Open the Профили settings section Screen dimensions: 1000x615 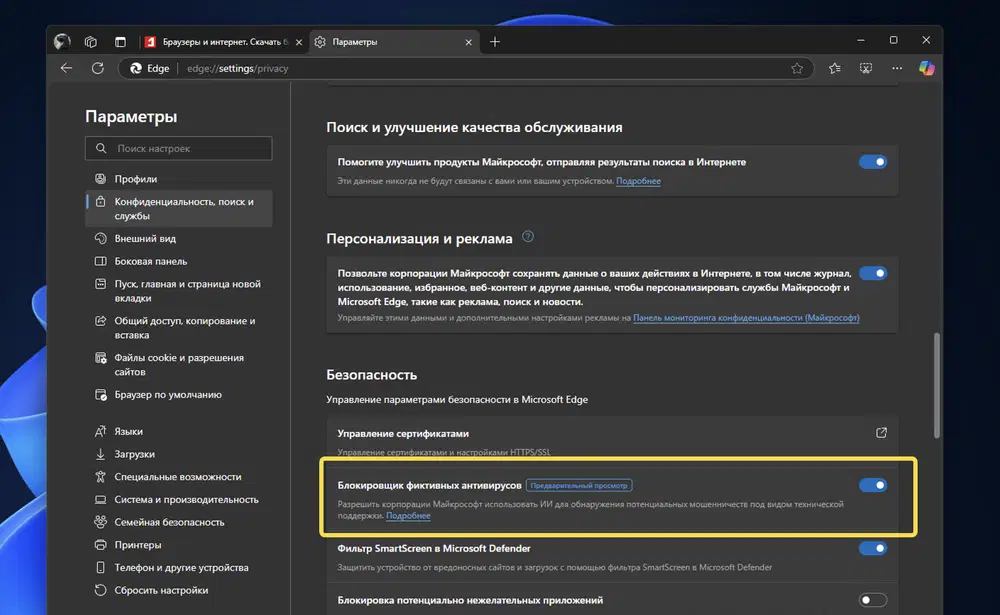[x=179, y=179]
